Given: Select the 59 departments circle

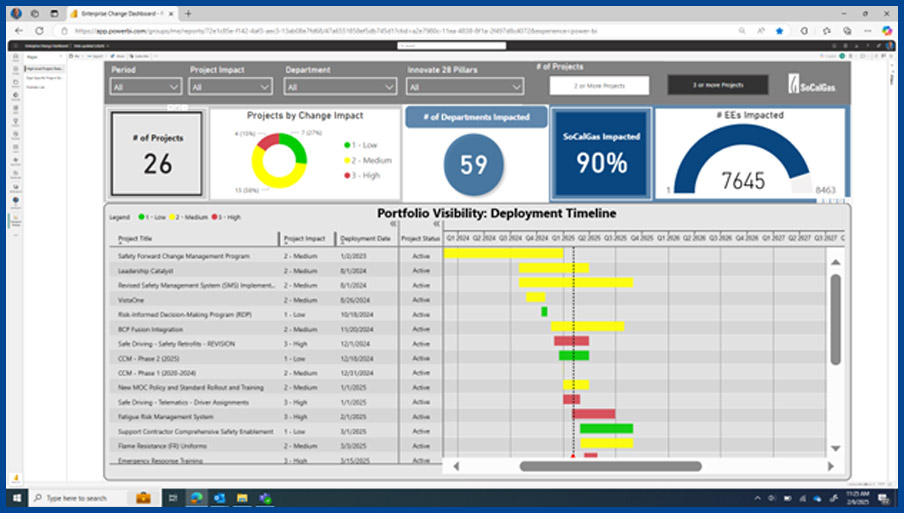Looking at the screenshot, I should pos(474,165).
